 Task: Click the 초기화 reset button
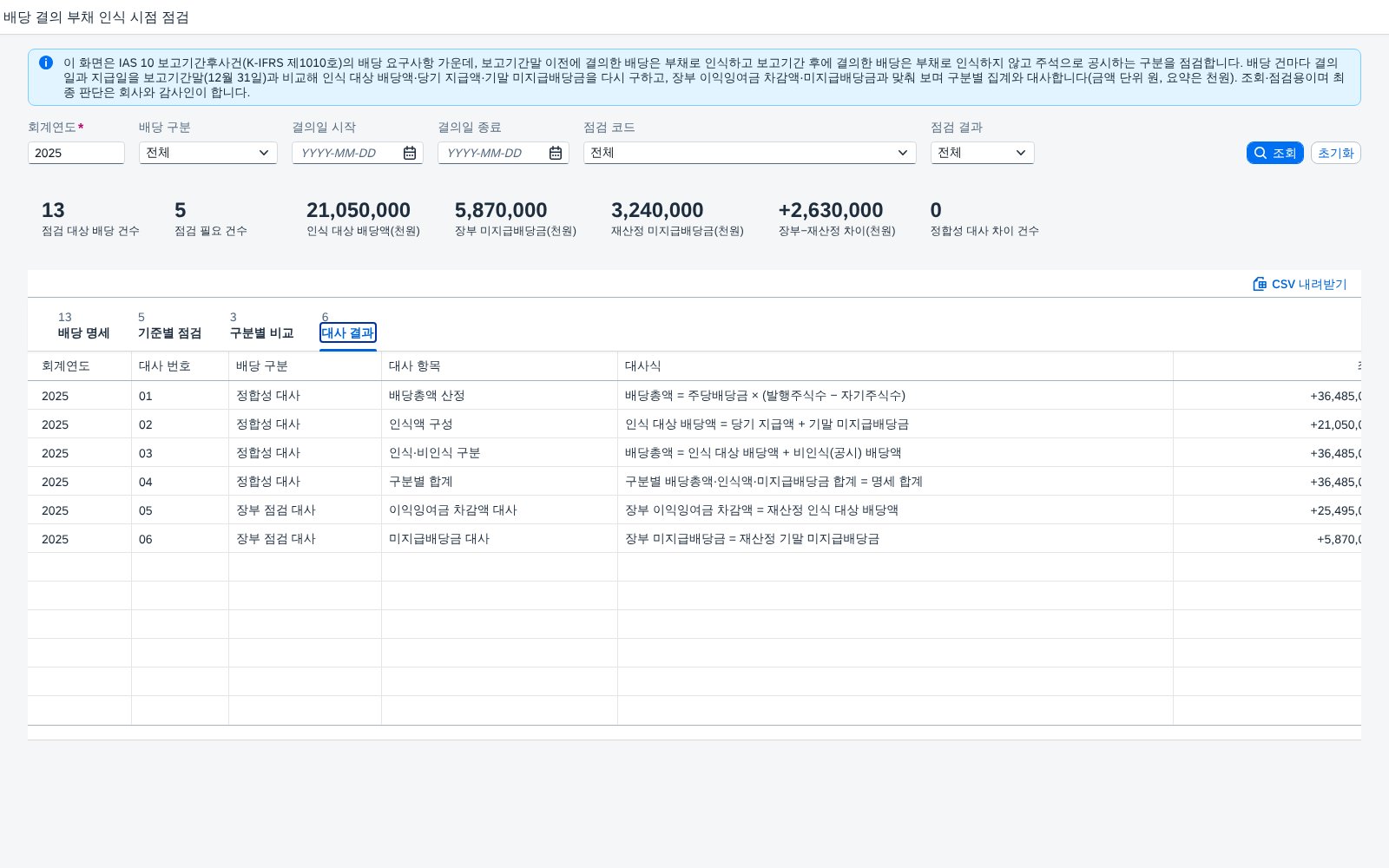click(1335, 153)
